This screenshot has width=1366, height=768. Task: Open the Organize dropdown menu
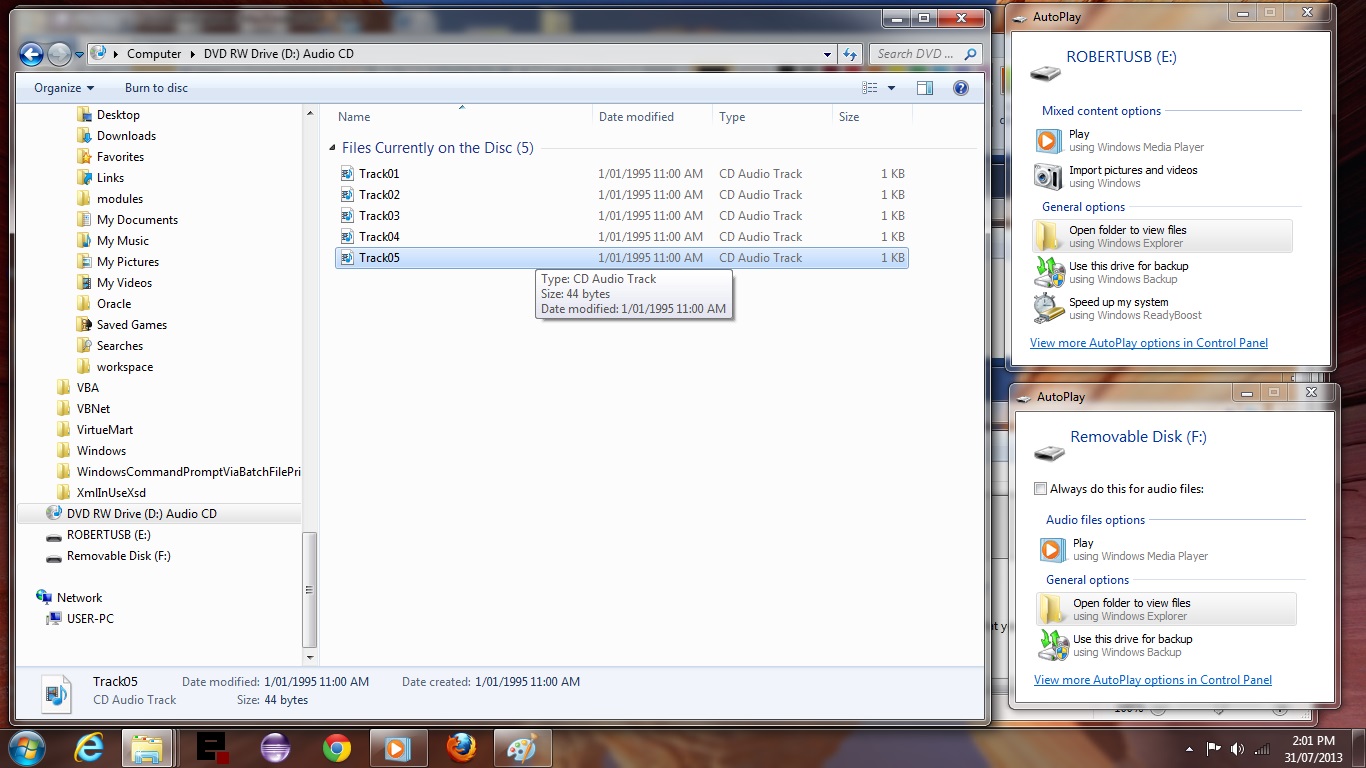point(64,88)
